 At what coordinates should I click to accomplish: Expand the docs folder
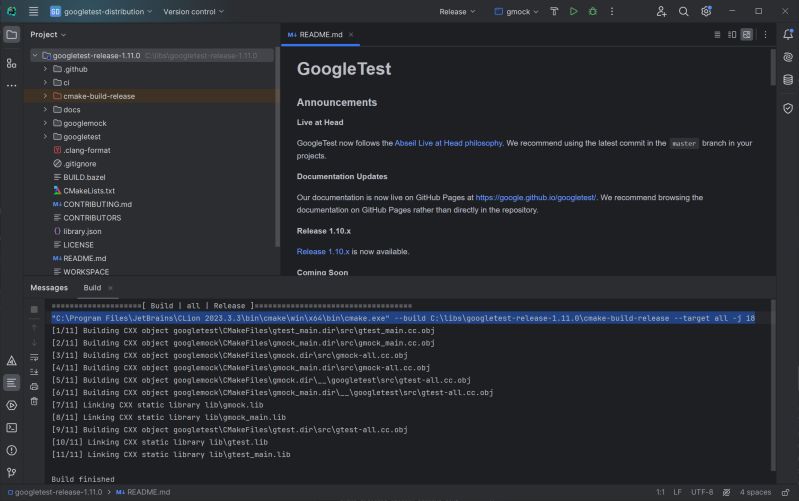[x=45, y=110]
